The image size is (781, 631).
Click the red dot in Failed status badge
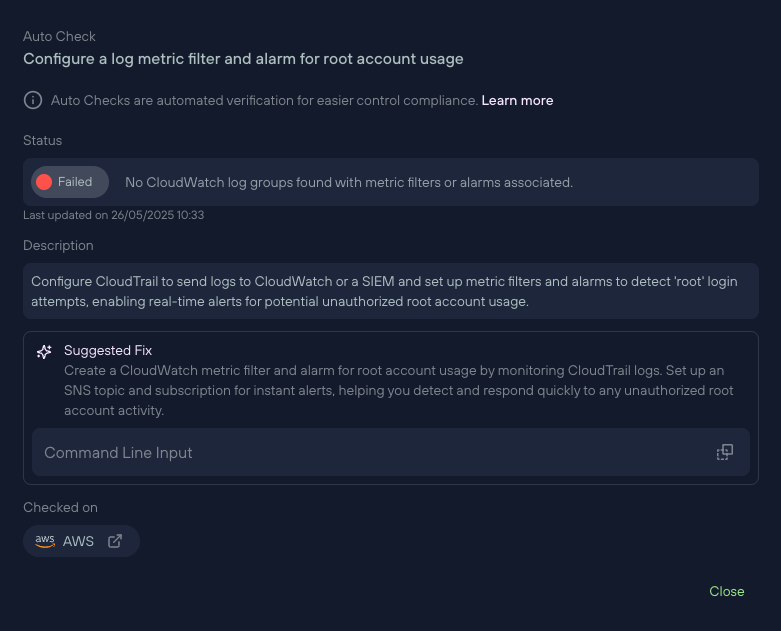point(44,182)
